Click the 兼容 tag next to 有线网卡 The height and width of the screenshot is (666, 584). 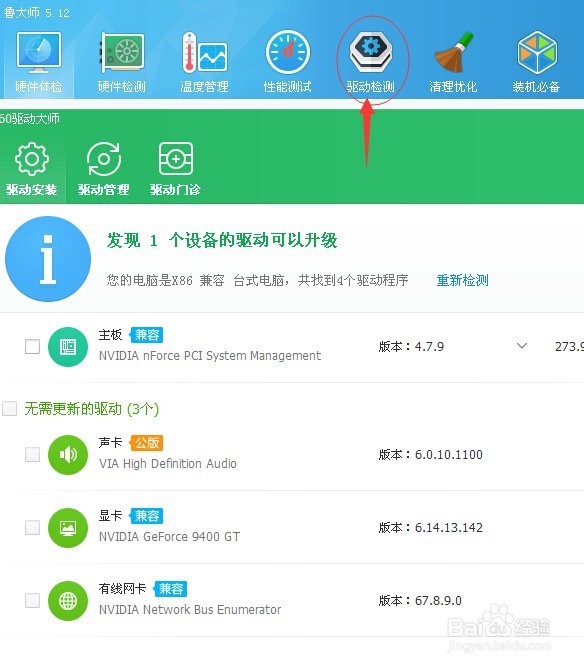click(x=170, y=589)
